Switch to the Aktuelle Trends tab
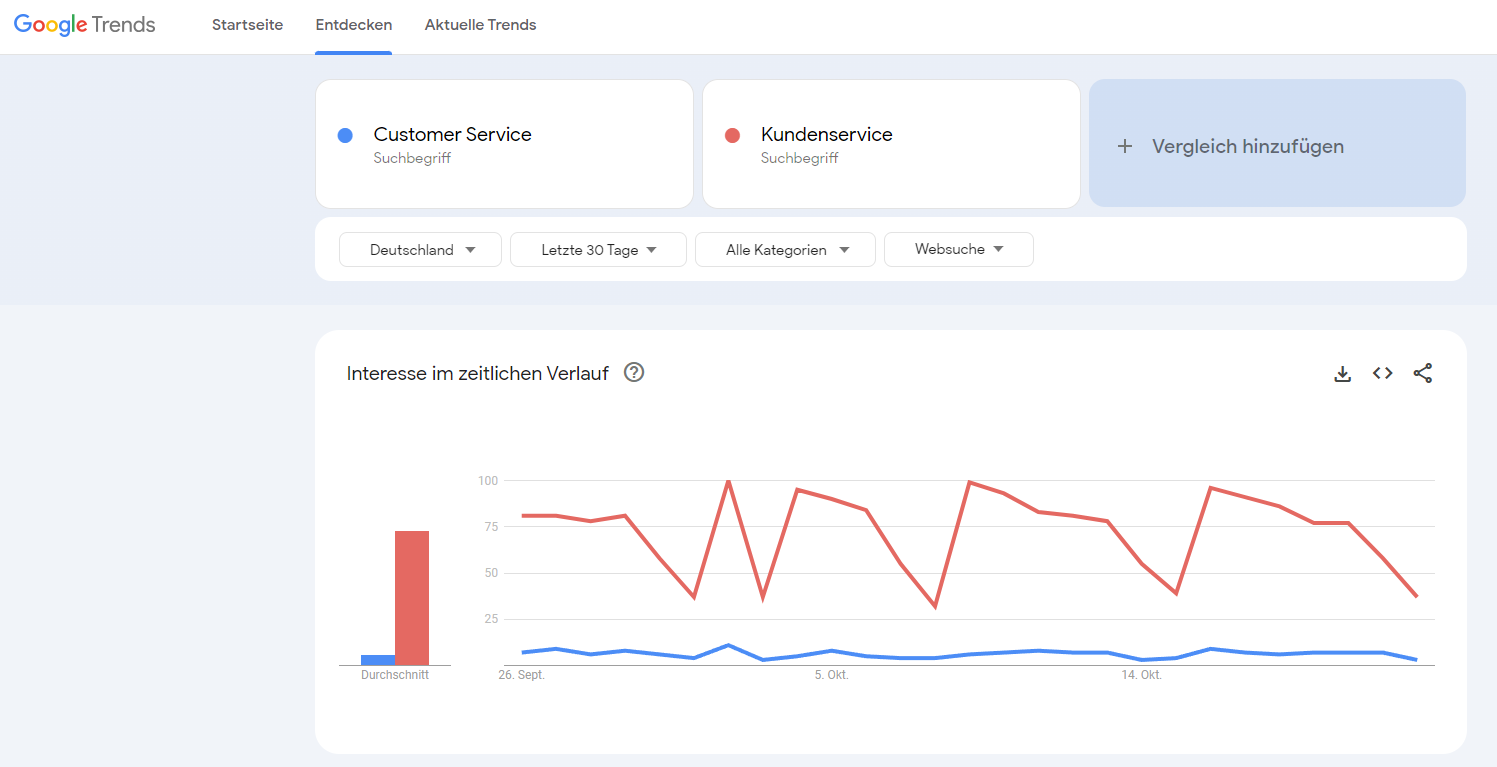This screenshot has height=767, width=1497. pyautogui.click(x=480, y=25)
